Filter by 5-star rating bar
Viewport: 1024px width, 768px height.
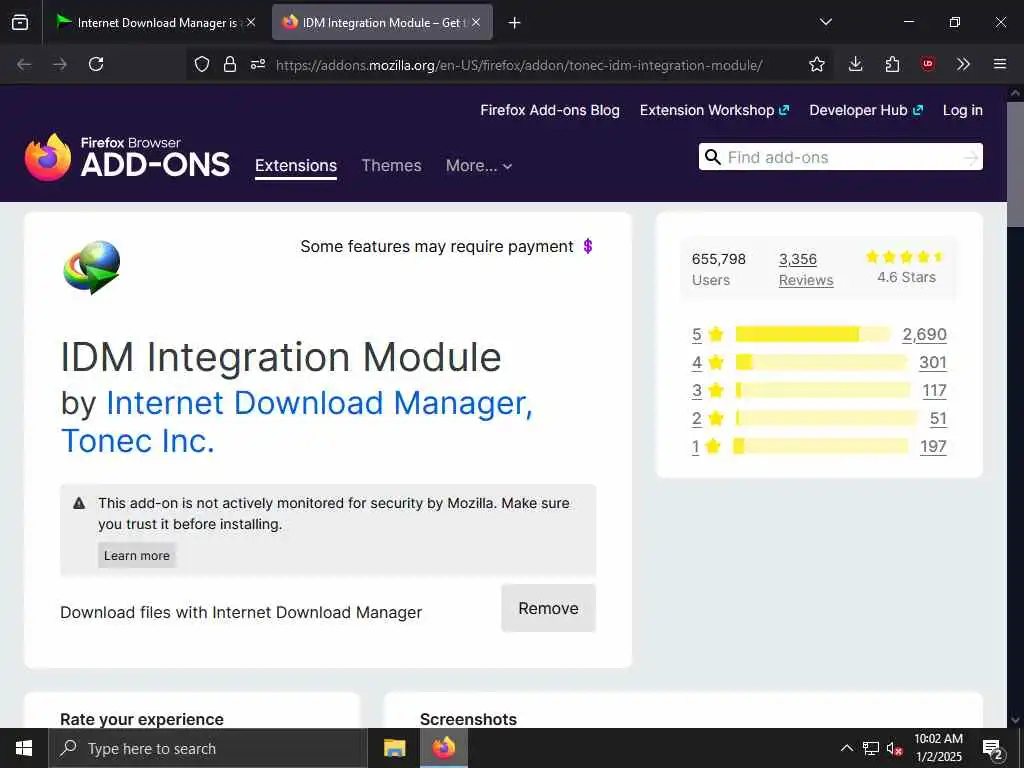point(812,334)
